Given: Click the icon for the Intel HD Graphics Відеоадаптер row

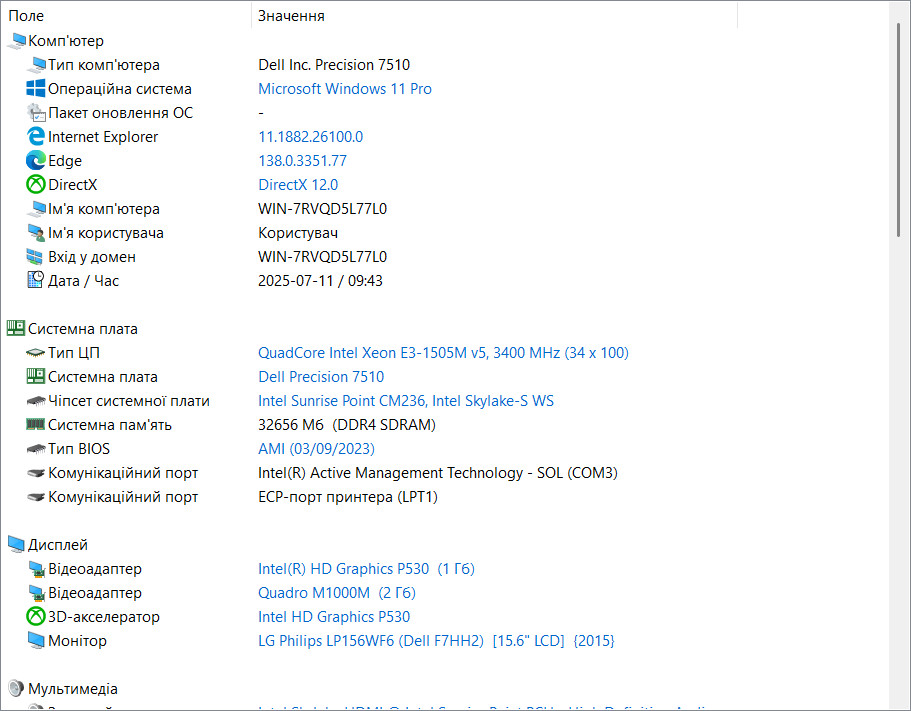Looking at the screenshot, I should click(x=37, y=569).
